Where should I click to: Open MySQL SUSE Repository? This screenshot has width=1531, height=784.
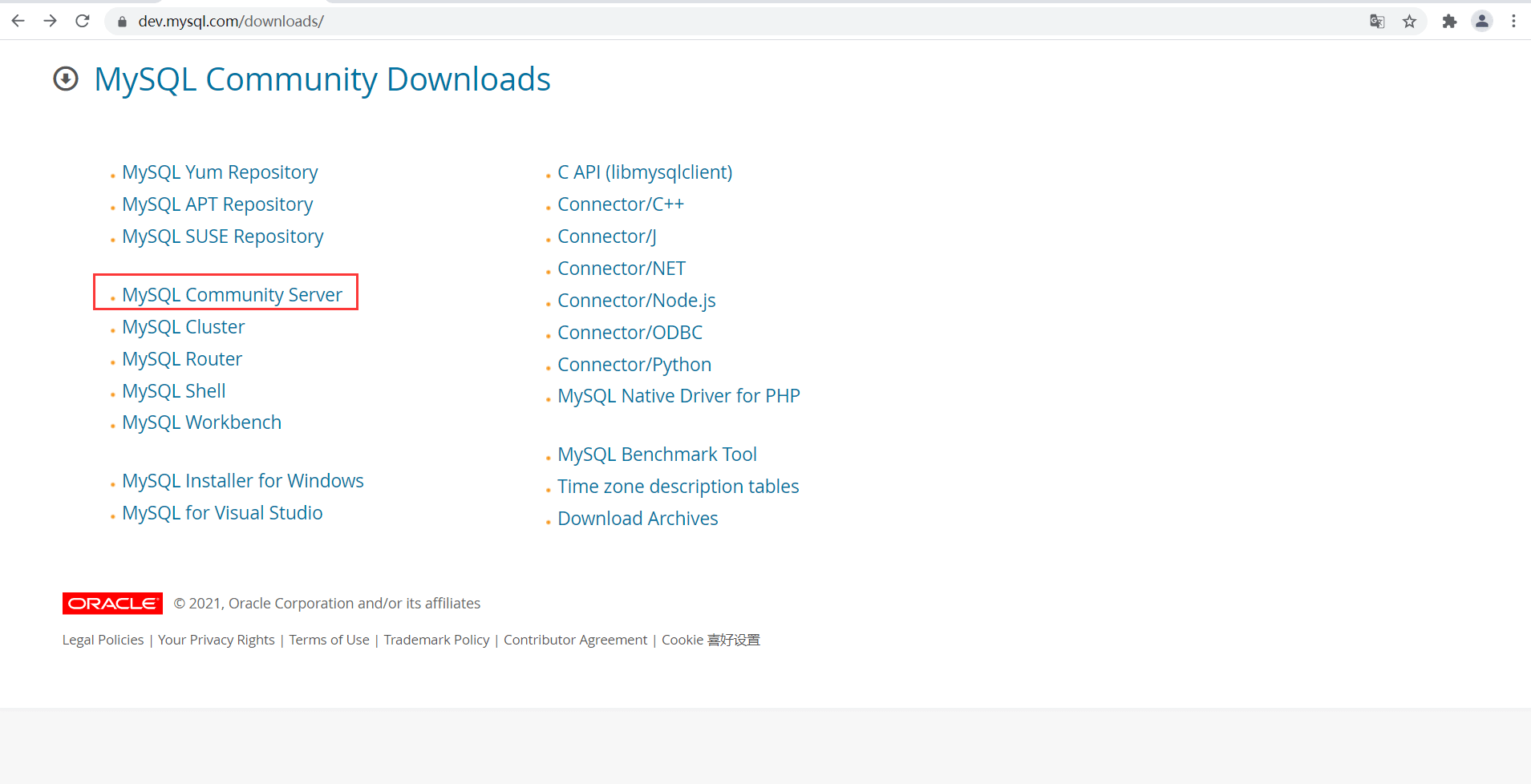pos(223,236)
